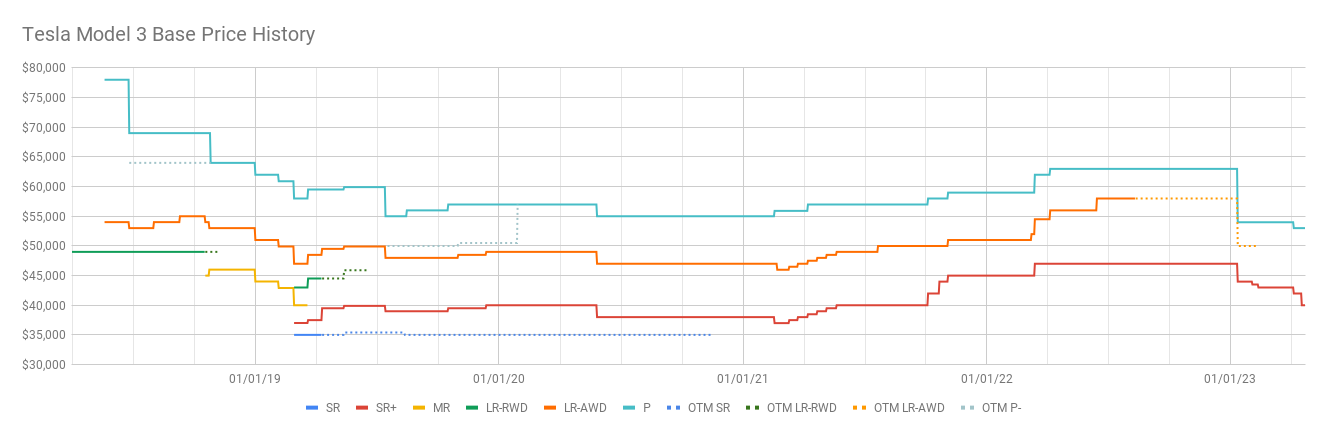Click the yellow MR legend marker
Image resolution: width=1327 pixels, height=437 pixels.
pos(419,408)
